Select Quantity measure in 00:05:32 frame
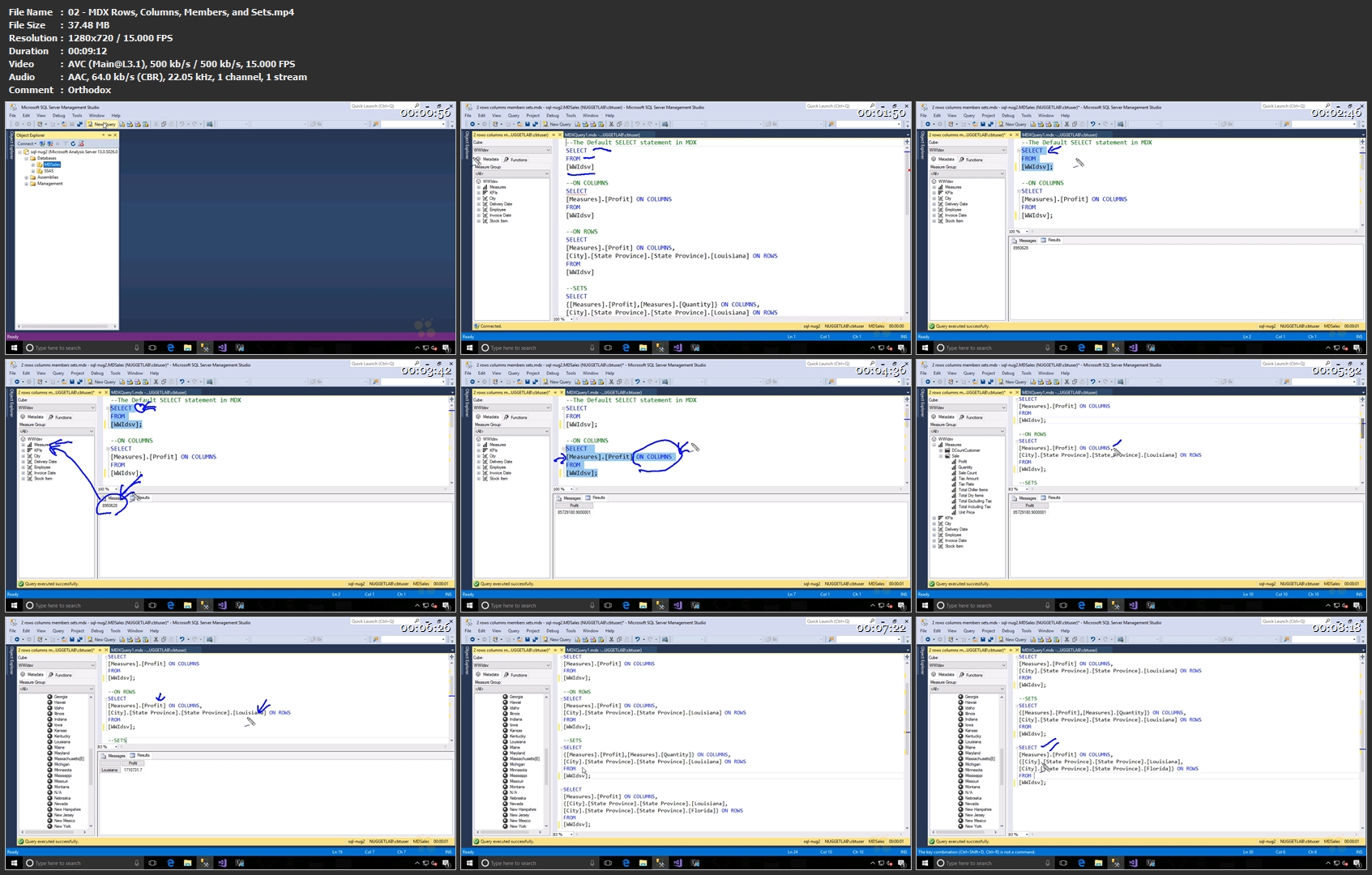Image resolution: width=1372 pixels, height=875 pixels. tap(965, 467)
